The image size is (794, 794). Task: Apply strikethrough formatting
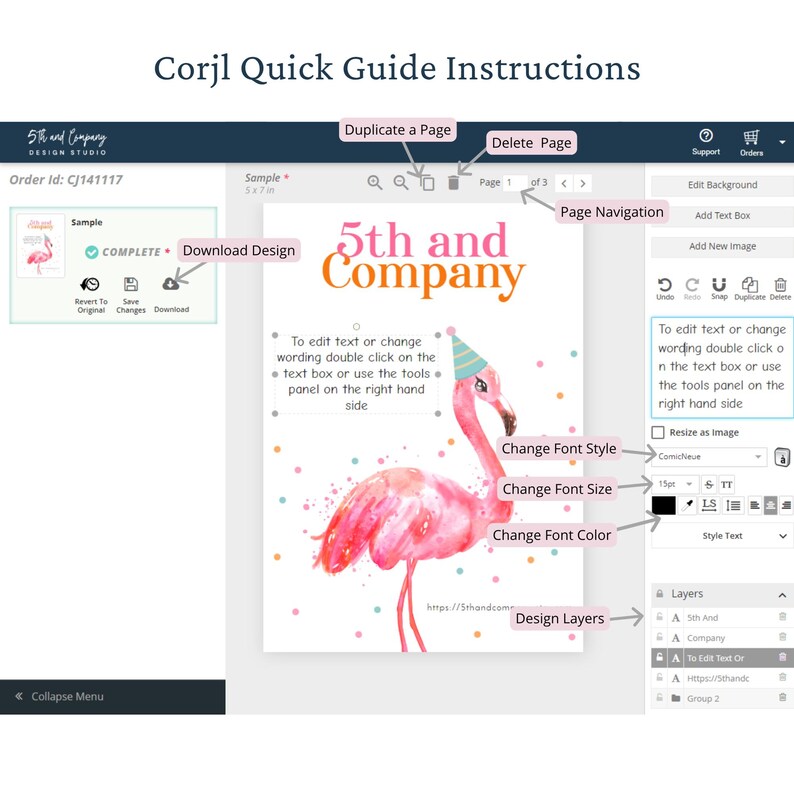pos(709,485)
